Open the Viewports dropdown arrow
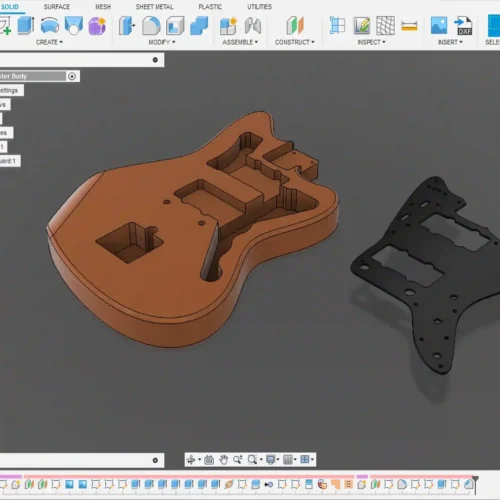Viewport: 500px width, 500px height. click(312, 460)
